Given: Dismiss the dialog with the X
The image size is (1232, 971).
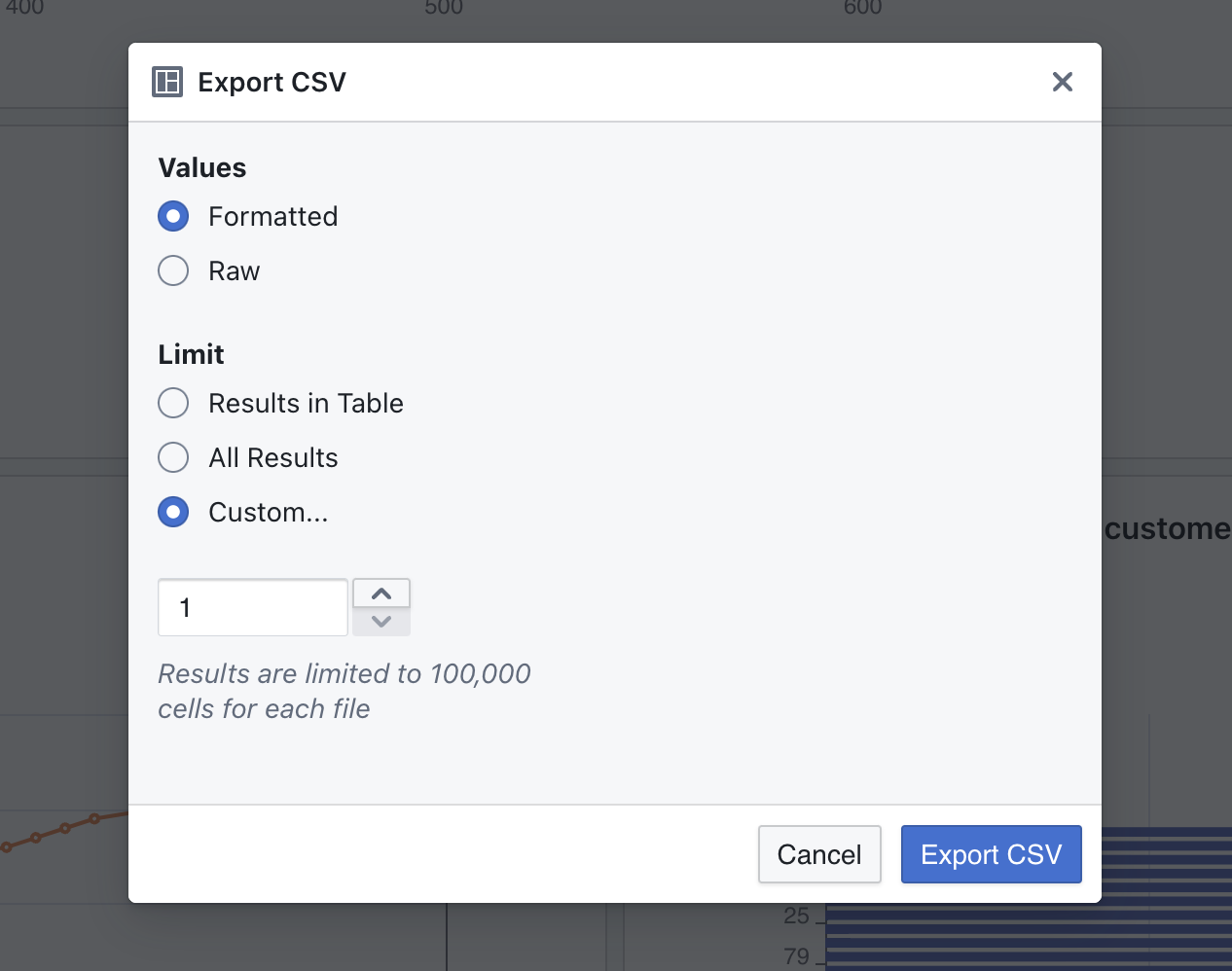Looking at the screenshot, I should click(1062, 82).
